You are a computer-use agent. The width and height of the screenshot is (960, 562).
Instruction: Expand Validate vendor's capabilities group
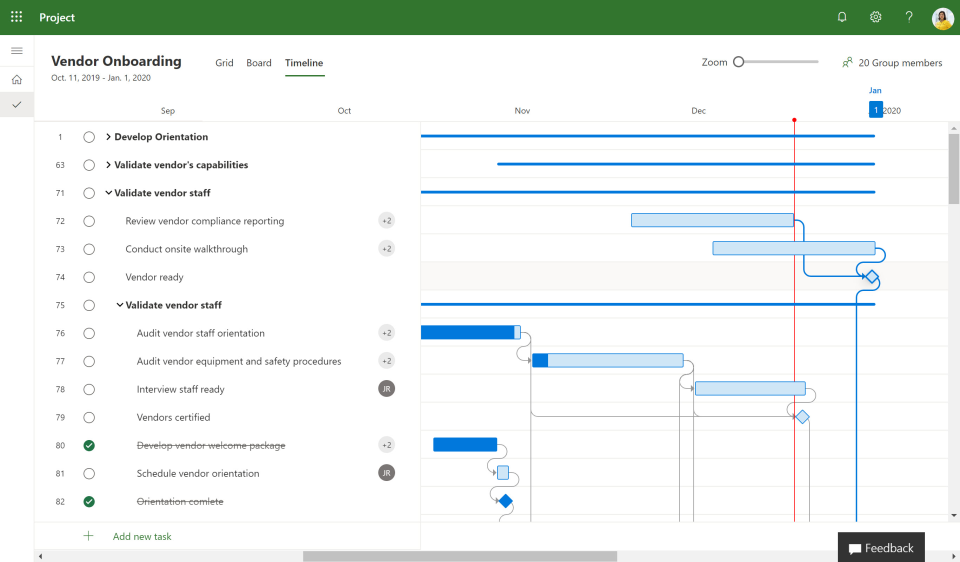(108, 165)
